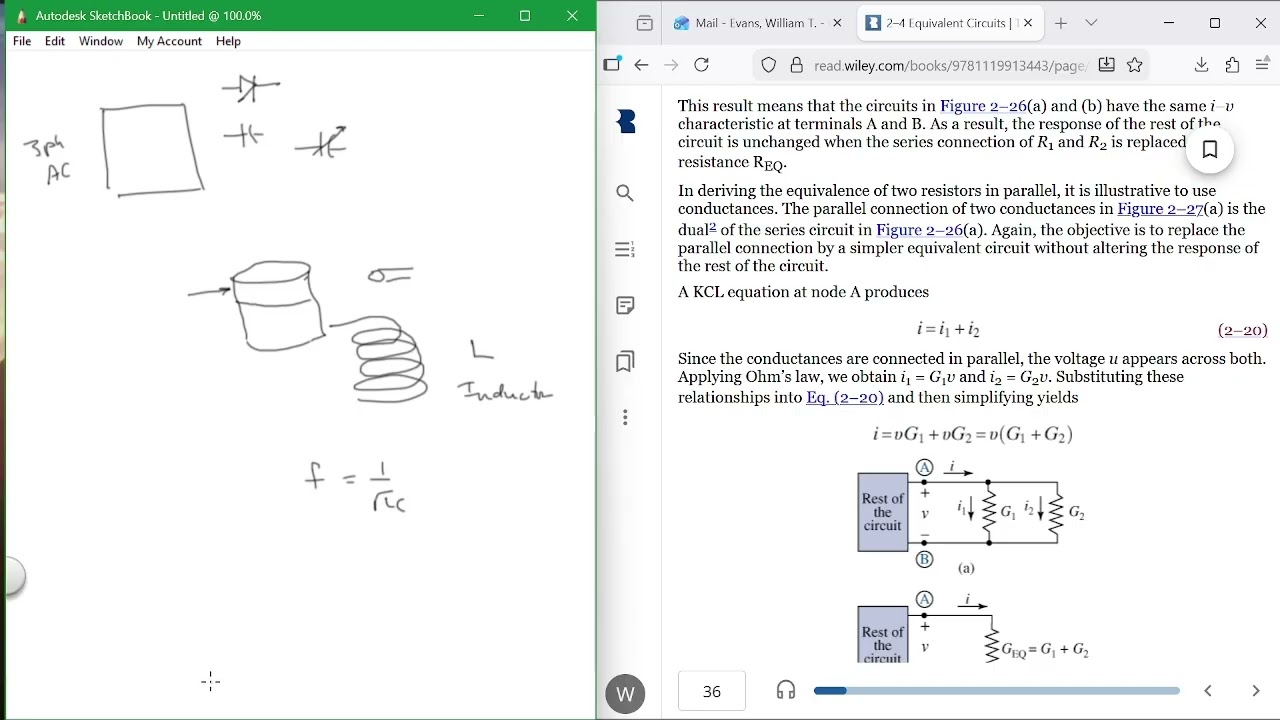The image size is (1280, 720).
Task: Expand the list all tabs dropdown
Action: click(1091, 23)
